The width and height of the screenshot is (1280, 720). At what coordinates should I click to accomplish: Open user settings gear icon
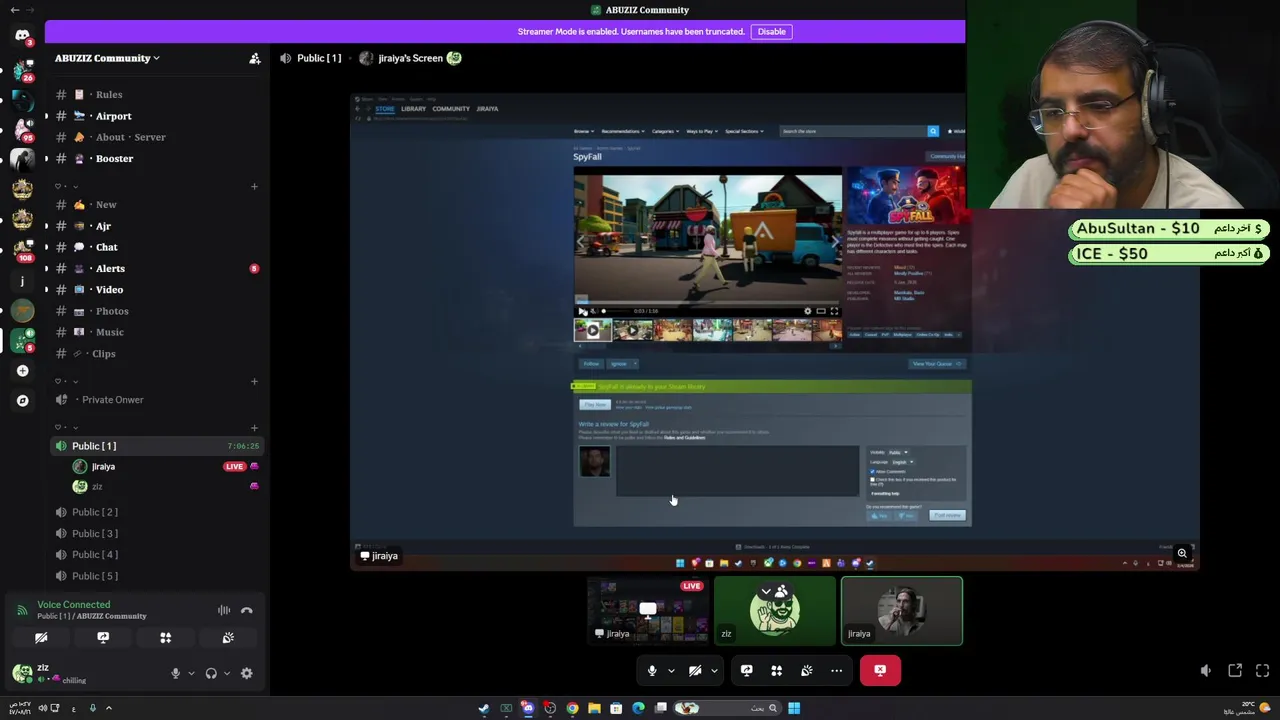[x=247, y=673]
